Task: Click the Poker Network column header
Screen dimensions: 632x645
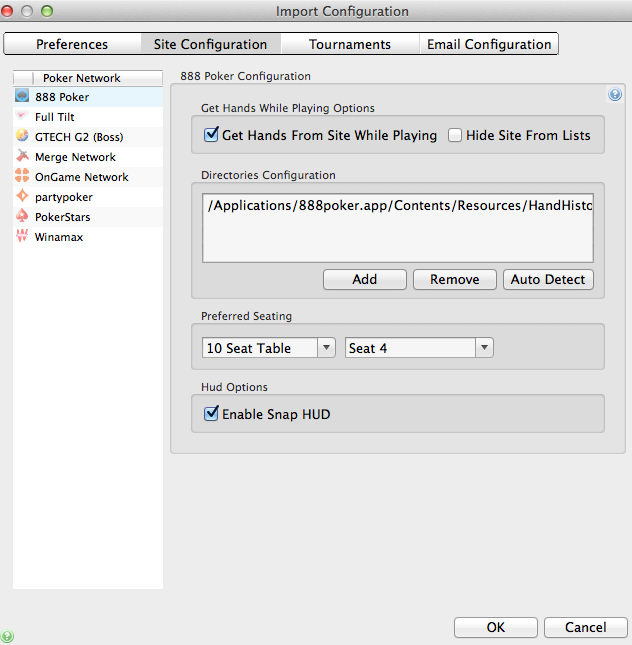Action: click(x=98, y=78)
